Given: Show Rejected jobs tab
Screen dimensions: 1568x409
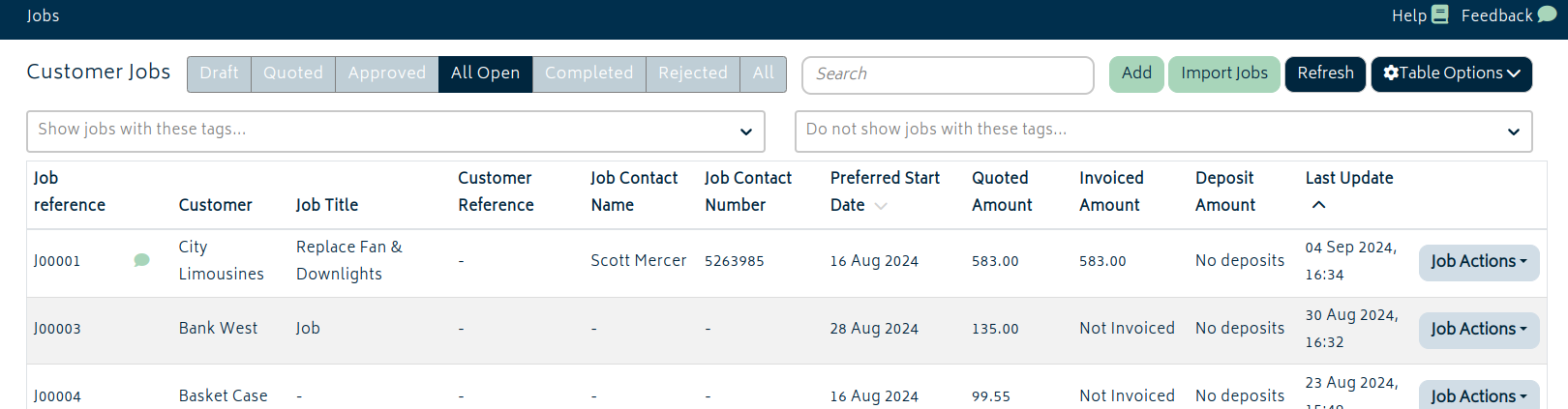Looking at the screenshot, I should click(x=693, y=73).
